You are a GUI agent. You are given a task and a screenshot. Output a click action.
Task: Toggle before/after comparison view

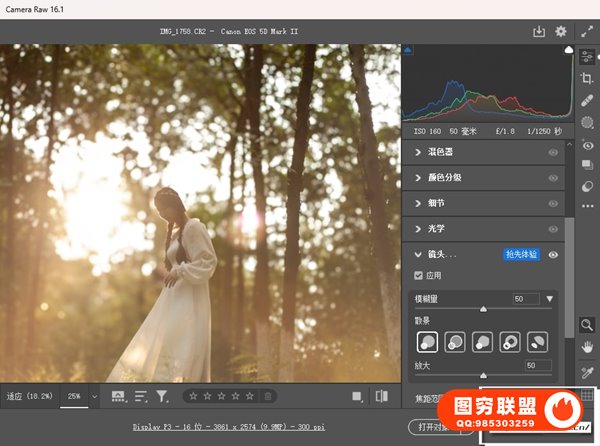click(381, 396)
